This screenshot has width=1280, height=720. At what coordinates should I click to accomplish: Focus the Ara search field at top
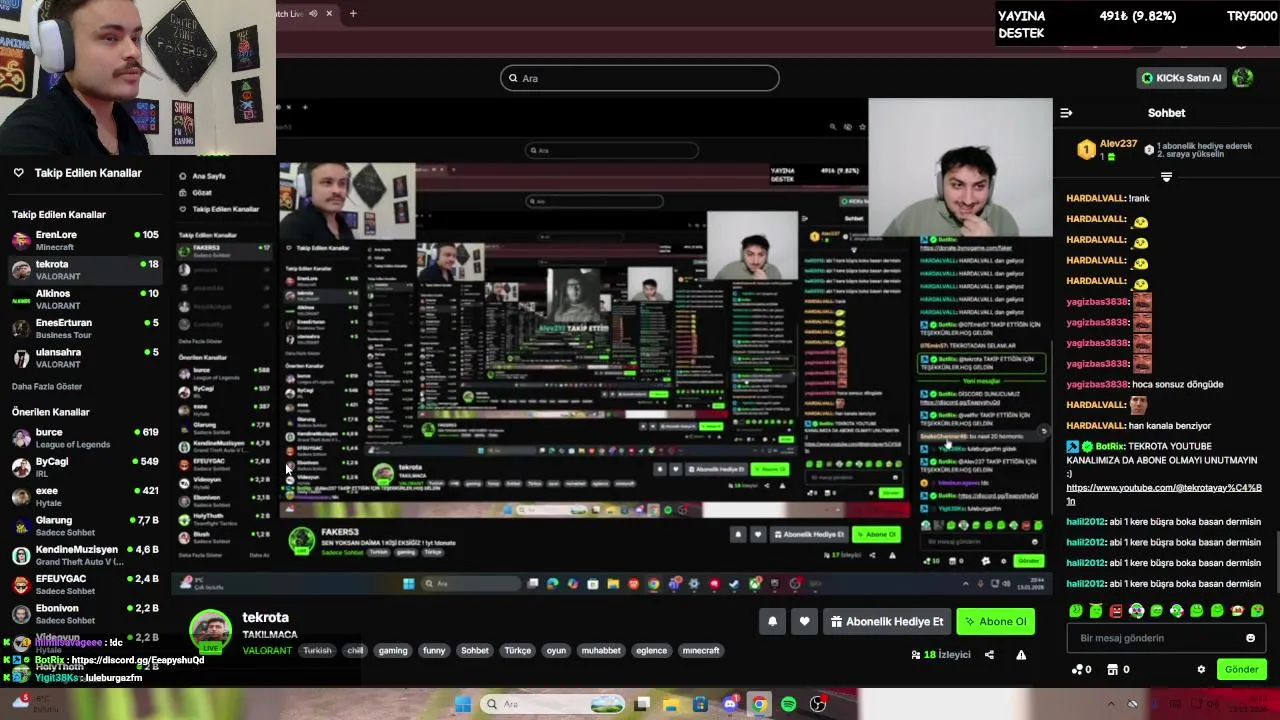point(640,78)
